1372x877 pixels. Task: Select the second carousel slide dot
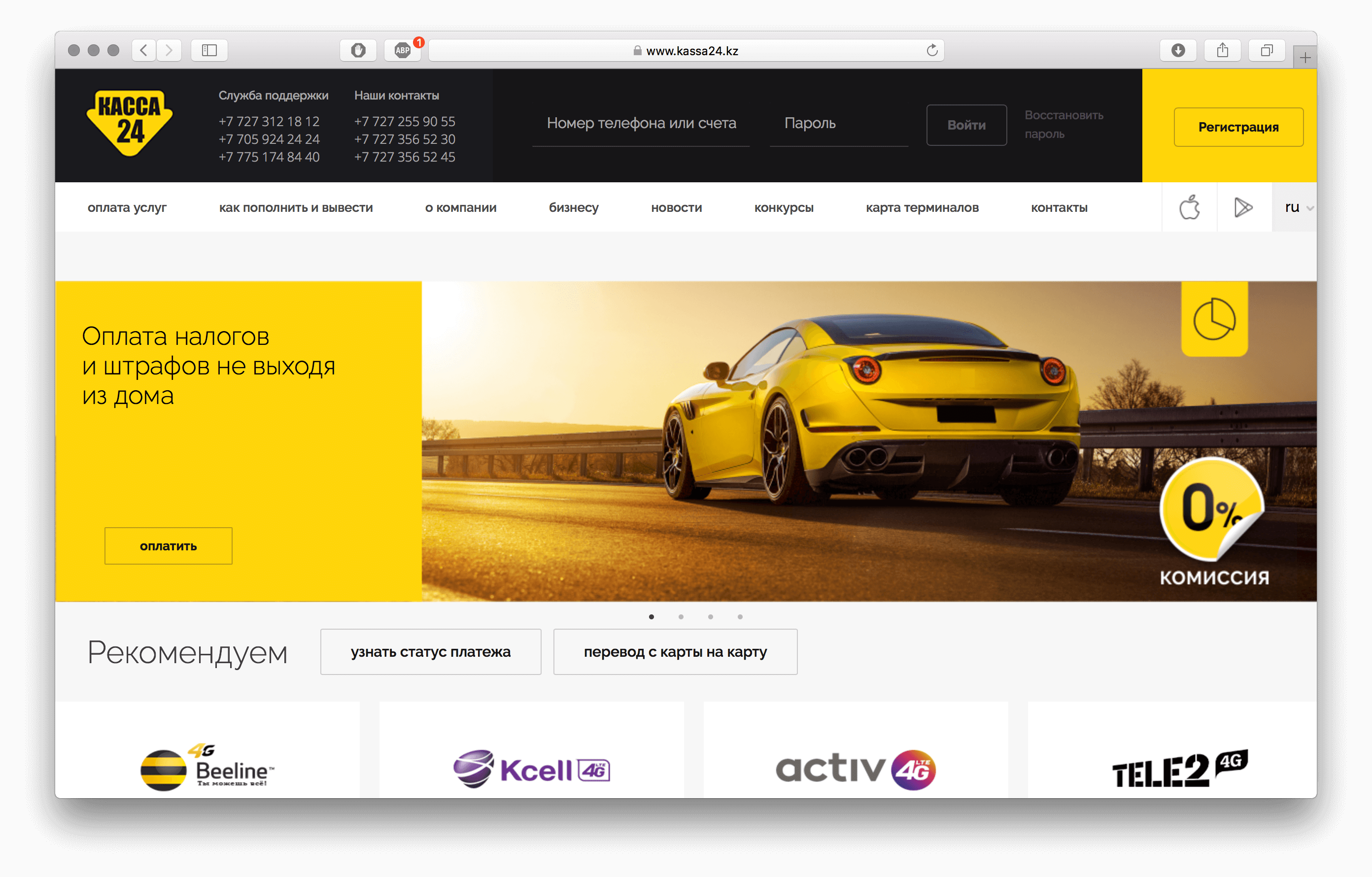(681, 617)
